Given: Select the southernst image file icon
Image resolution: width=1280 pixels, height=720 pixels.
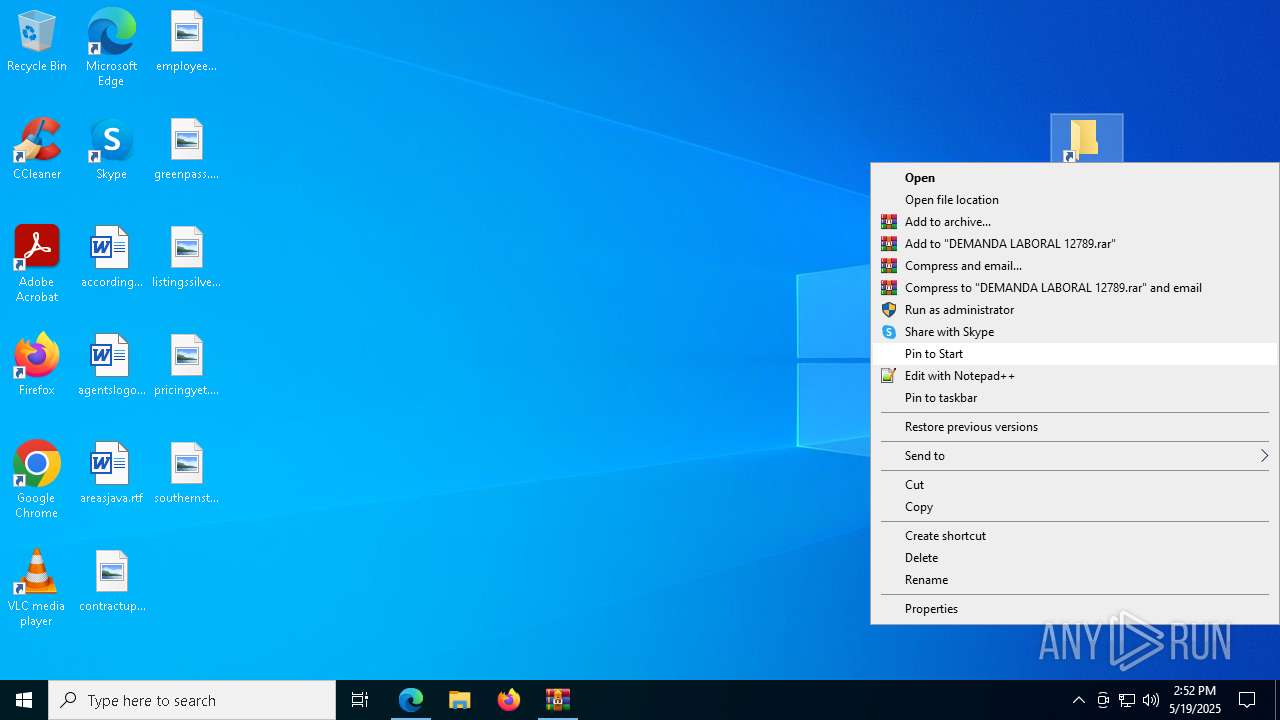Looking at the screenshot, I should point(187,474).
